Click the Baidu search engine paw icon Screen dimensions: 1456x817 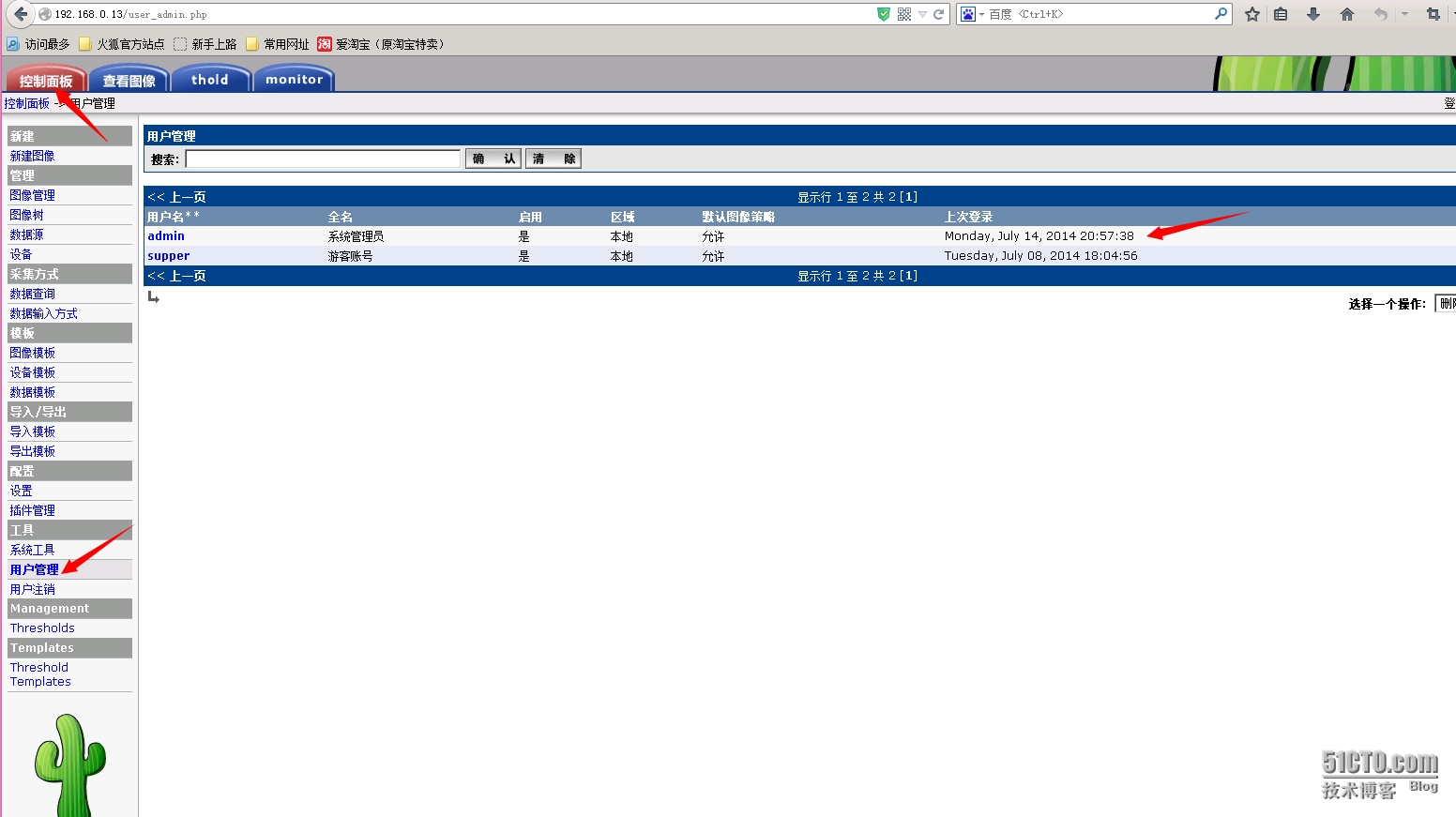[968, 14]
